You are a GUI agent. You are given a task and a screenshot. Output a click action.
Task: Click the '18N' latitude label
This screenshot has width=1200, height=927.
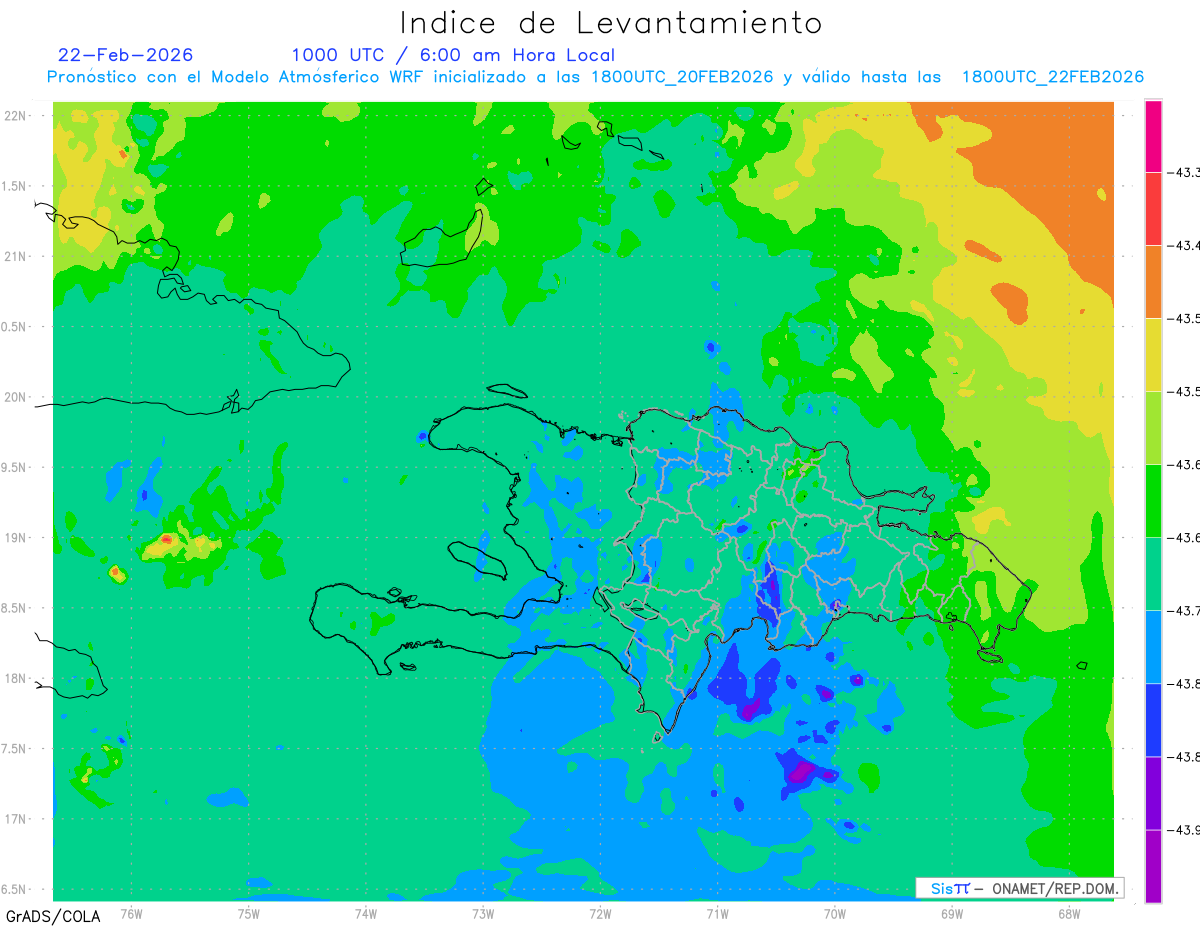click(x=17, y=679)
